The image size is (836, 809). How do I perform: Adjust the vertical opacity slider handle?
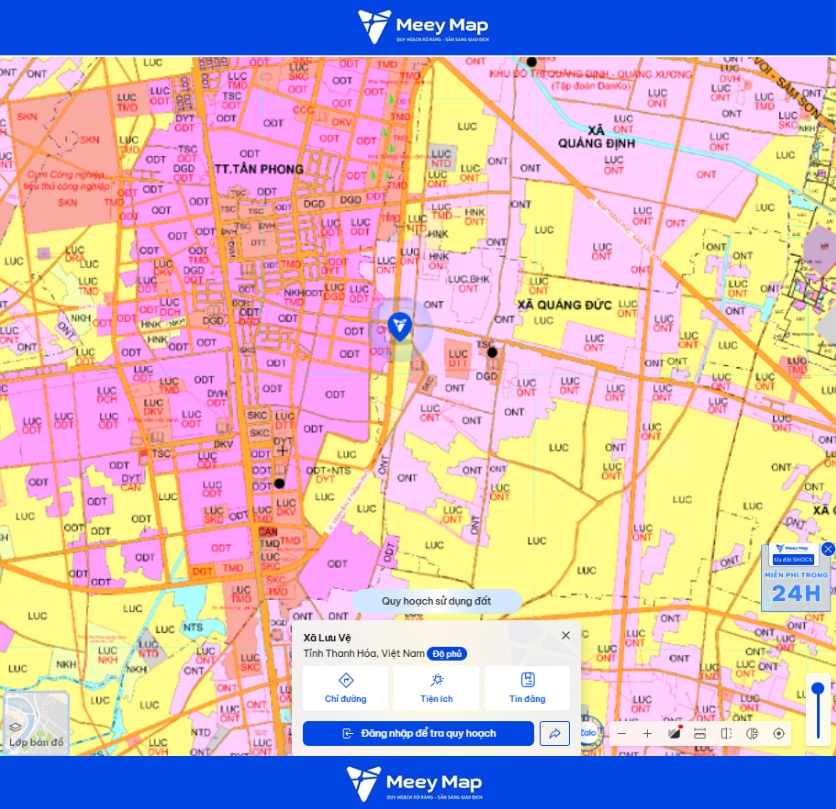[x=818, y=688]
